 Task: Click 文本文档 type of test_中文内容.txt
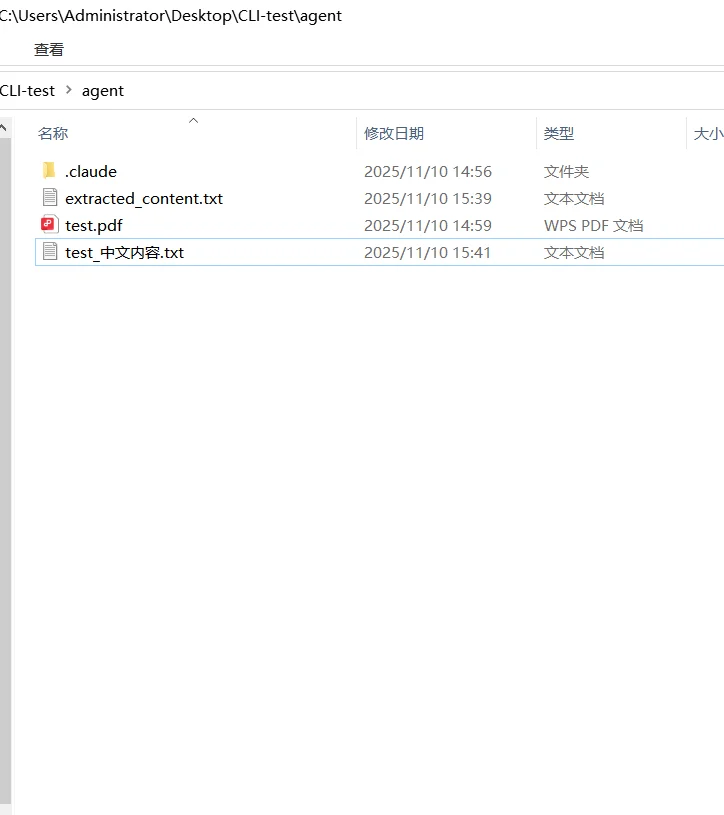tap(574, 253)
